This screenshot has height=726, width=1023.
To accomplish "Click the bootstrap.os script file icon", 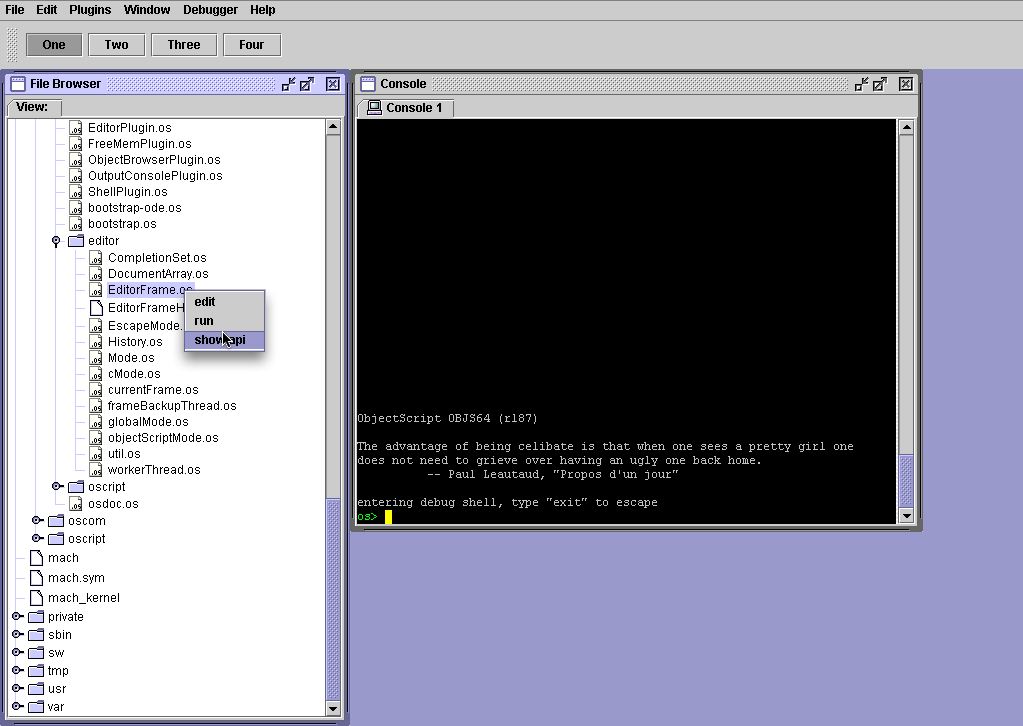I will (x=76, y=224).
